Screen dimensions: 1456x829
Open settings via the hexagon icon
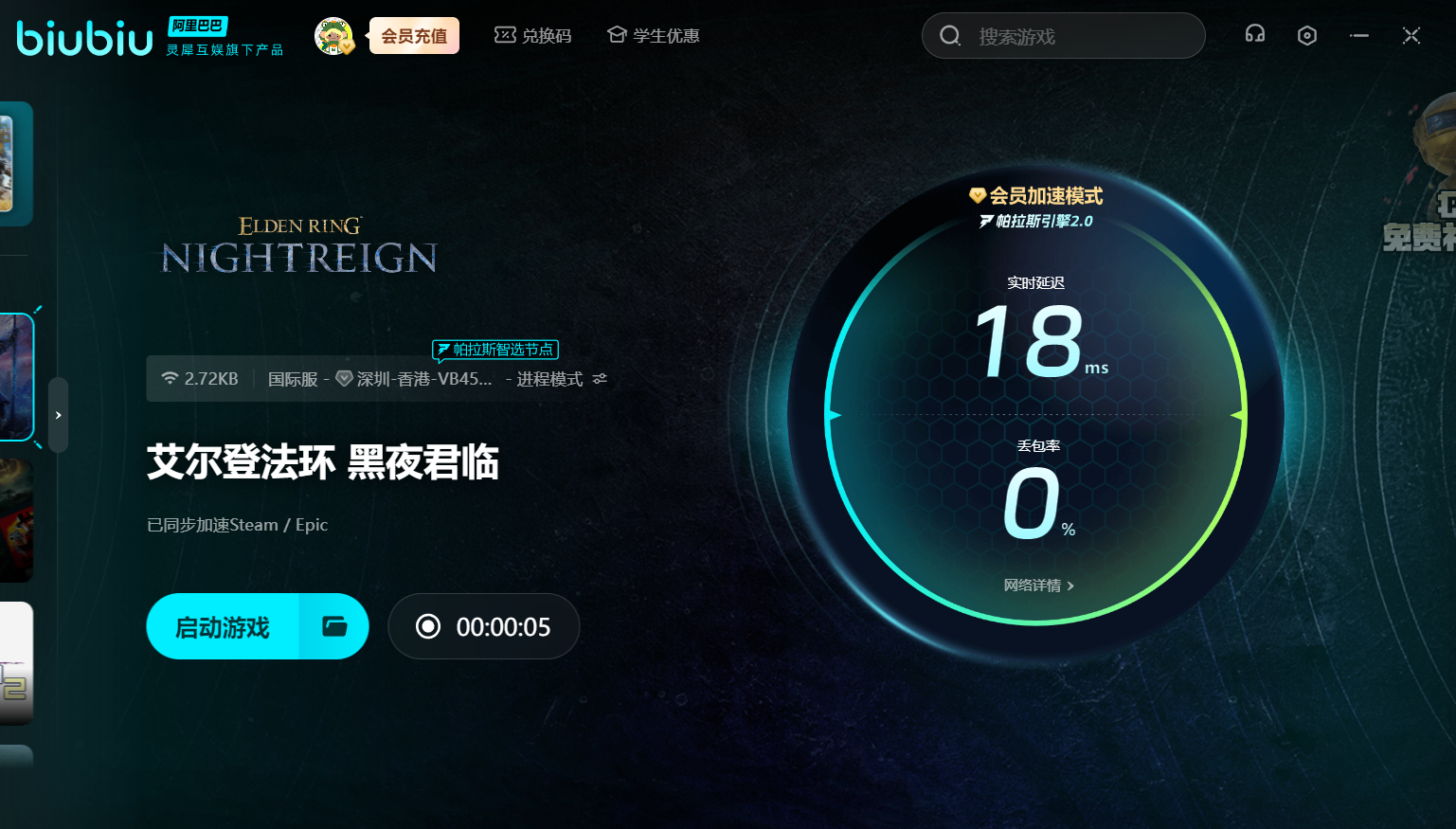[1306, 36]
